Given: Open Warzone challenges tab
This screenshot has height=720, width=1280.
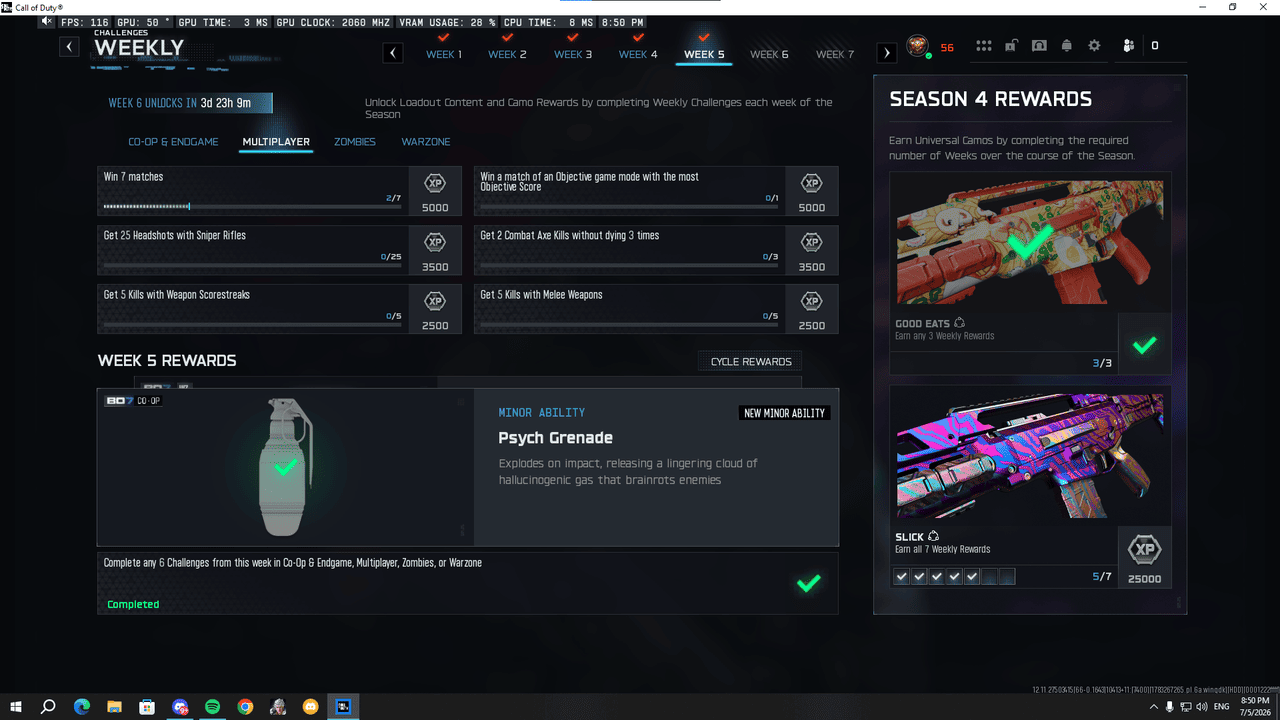Looking at the screenshot, I should (426, 142).
